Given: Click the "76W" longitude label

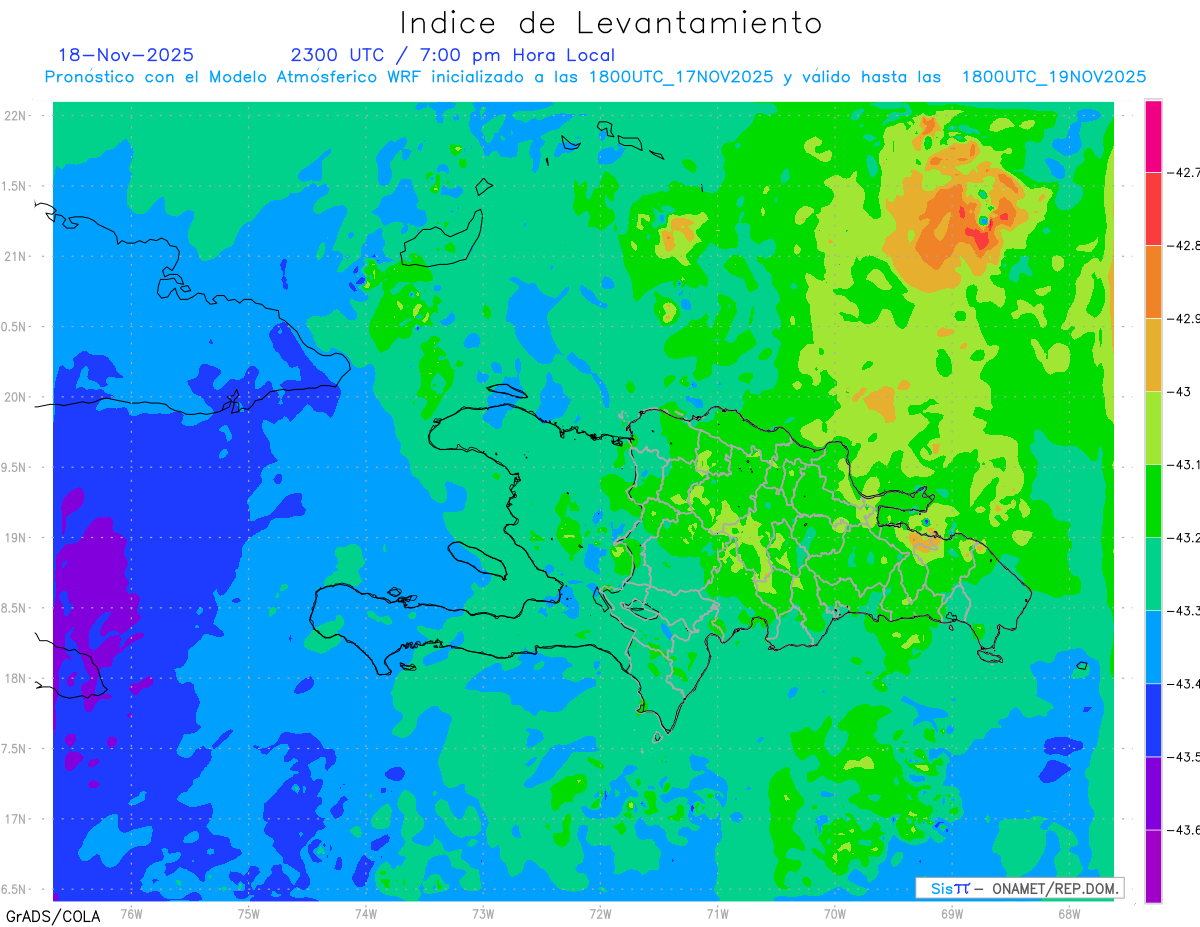Looking at the screenshot, I should (131, 913).
